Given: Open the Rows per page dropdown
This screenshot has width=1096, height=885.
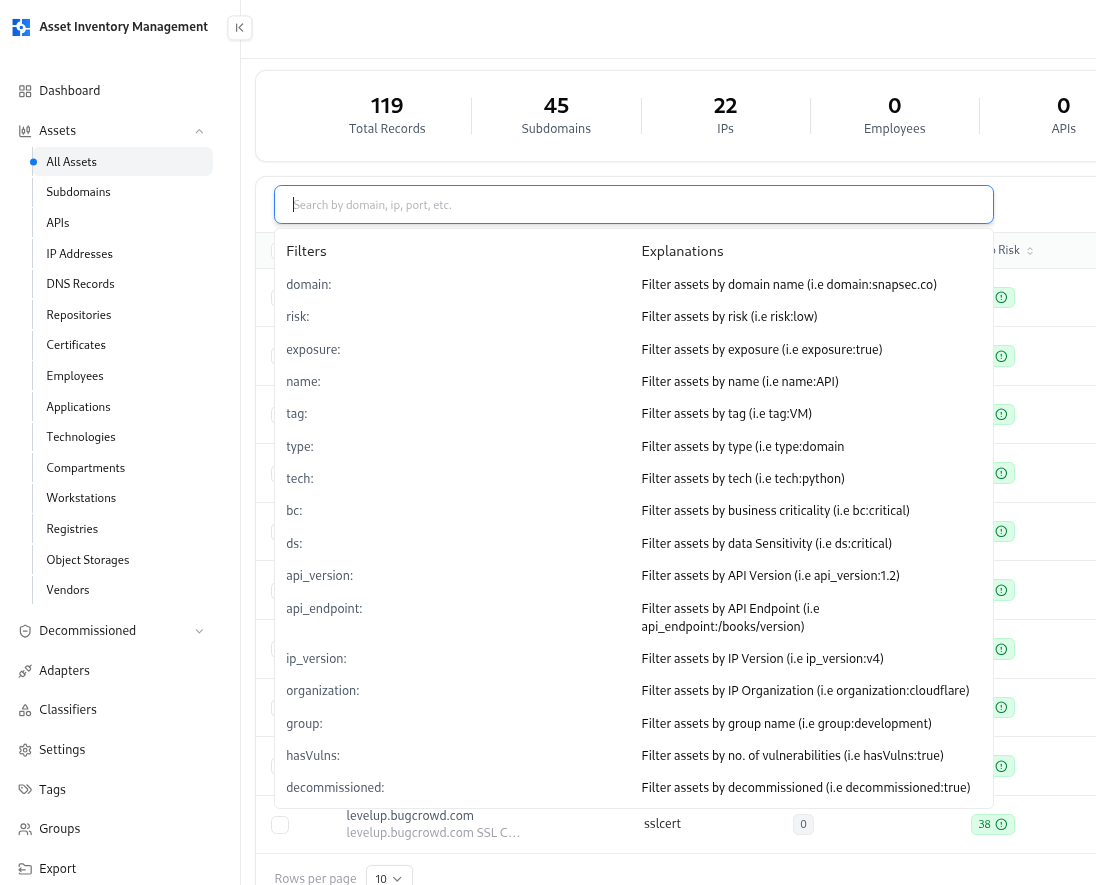Looking at the screenshot, I should (388, 877).
